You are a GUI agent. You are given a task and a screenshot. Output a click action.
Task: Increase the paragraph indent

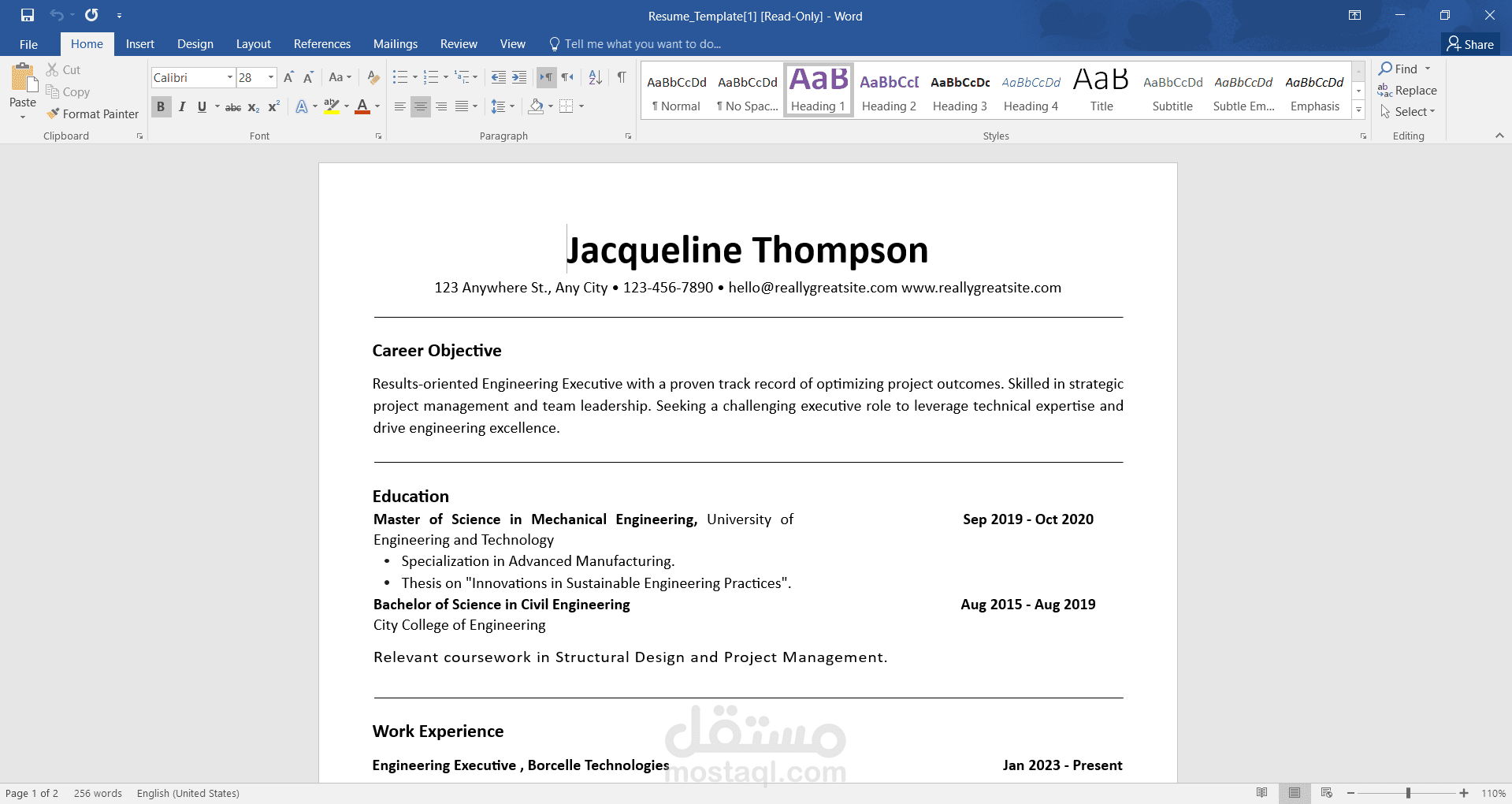tap(518, 77)
